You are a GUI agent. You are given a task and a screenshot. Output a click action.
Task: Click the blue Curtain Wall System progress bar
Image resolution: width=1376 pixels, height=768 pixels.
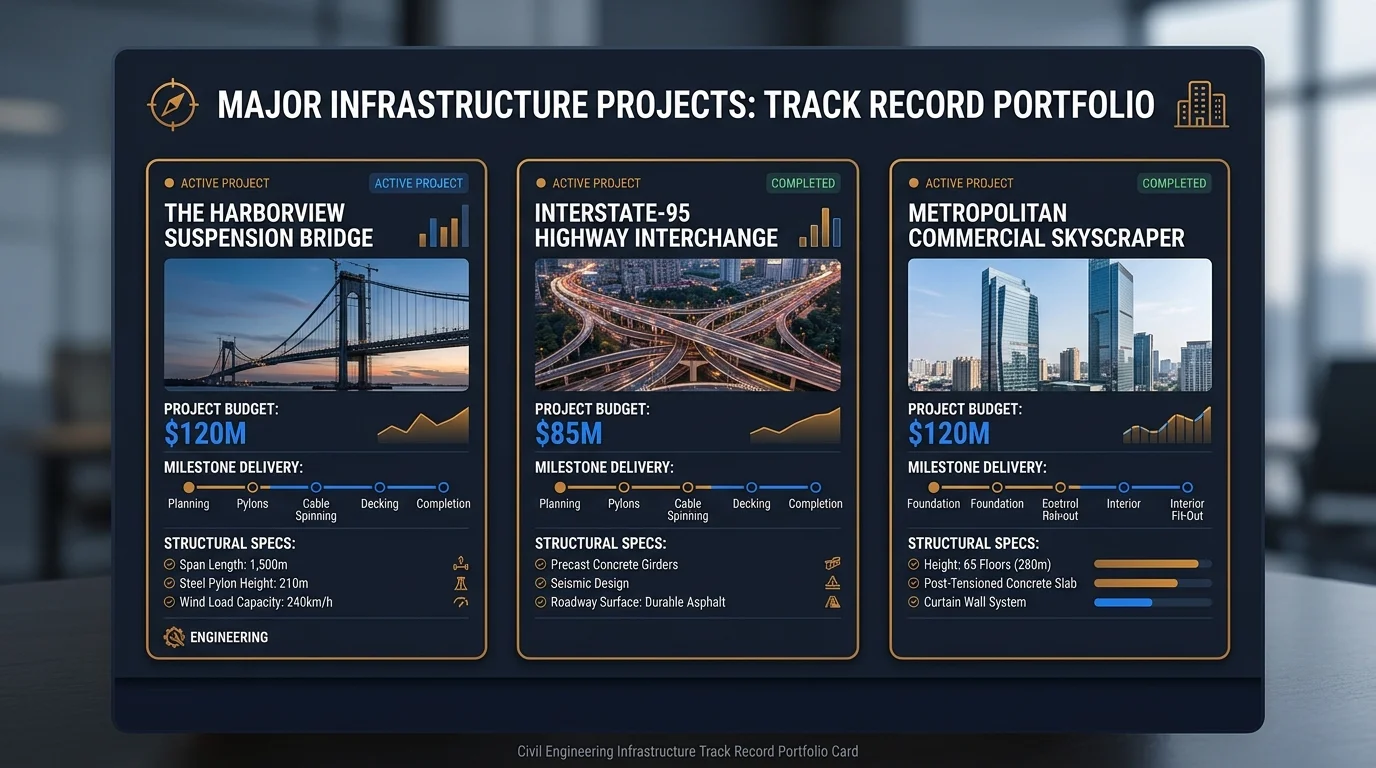point(1153,602)
